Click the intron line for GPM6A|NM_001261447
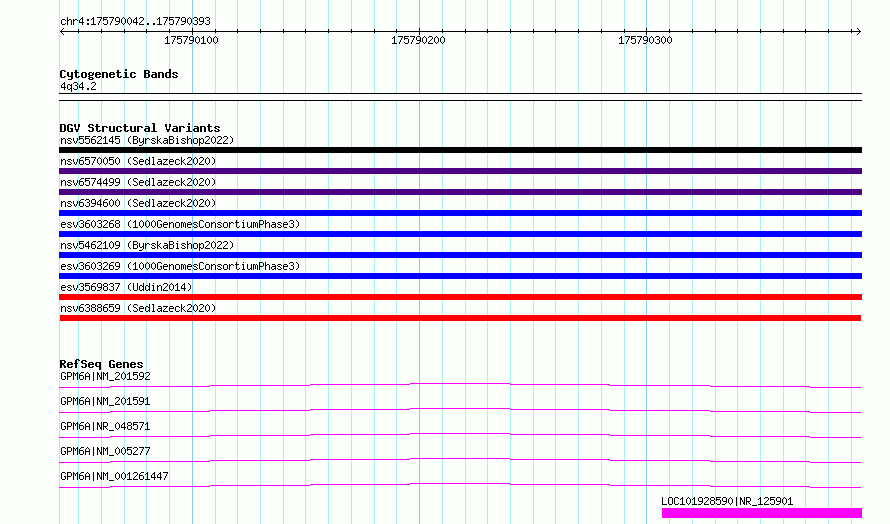Viewport: 890px width, 524px height. 460,484
